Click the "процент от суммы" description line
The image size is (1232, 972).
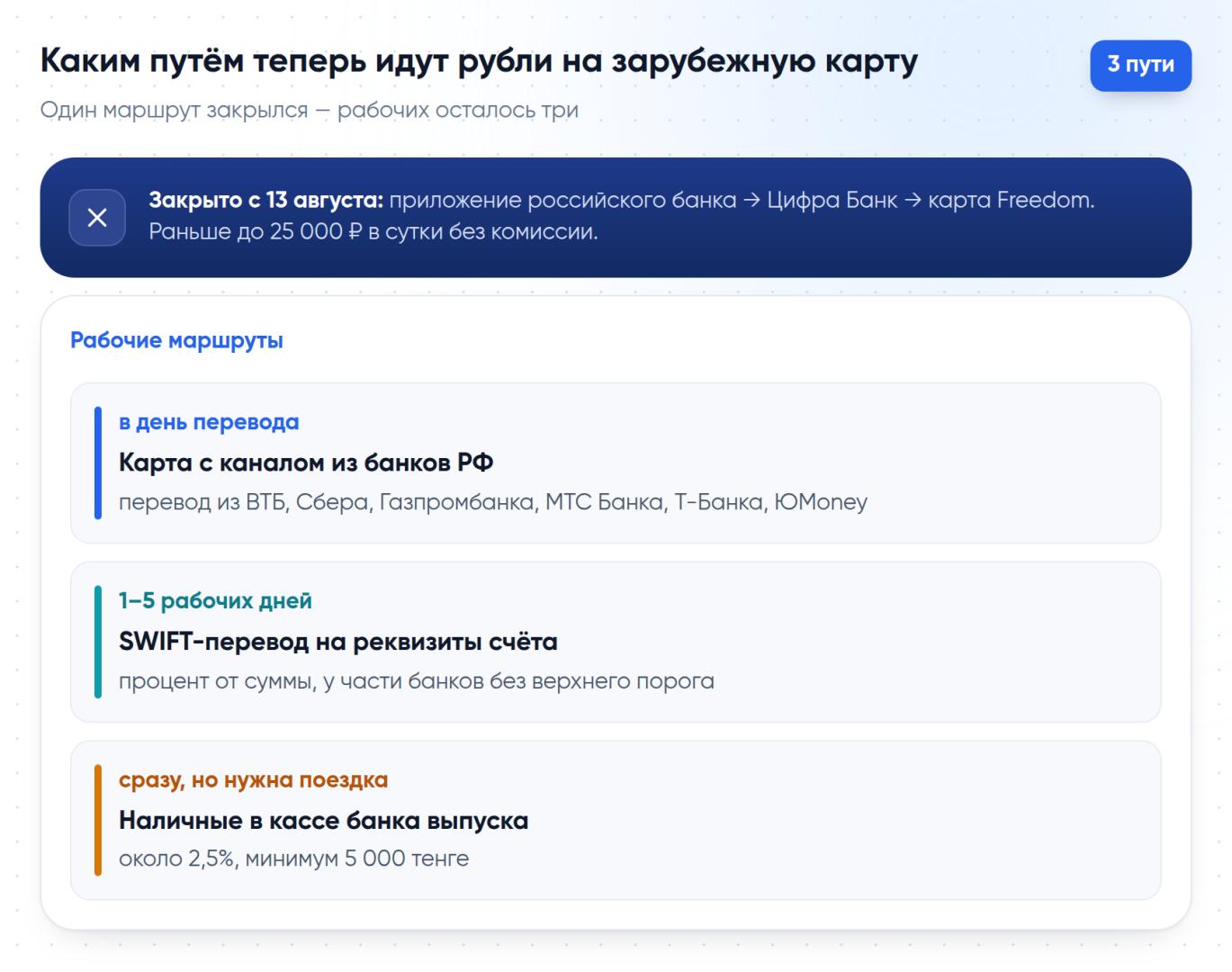pos(417,681)
